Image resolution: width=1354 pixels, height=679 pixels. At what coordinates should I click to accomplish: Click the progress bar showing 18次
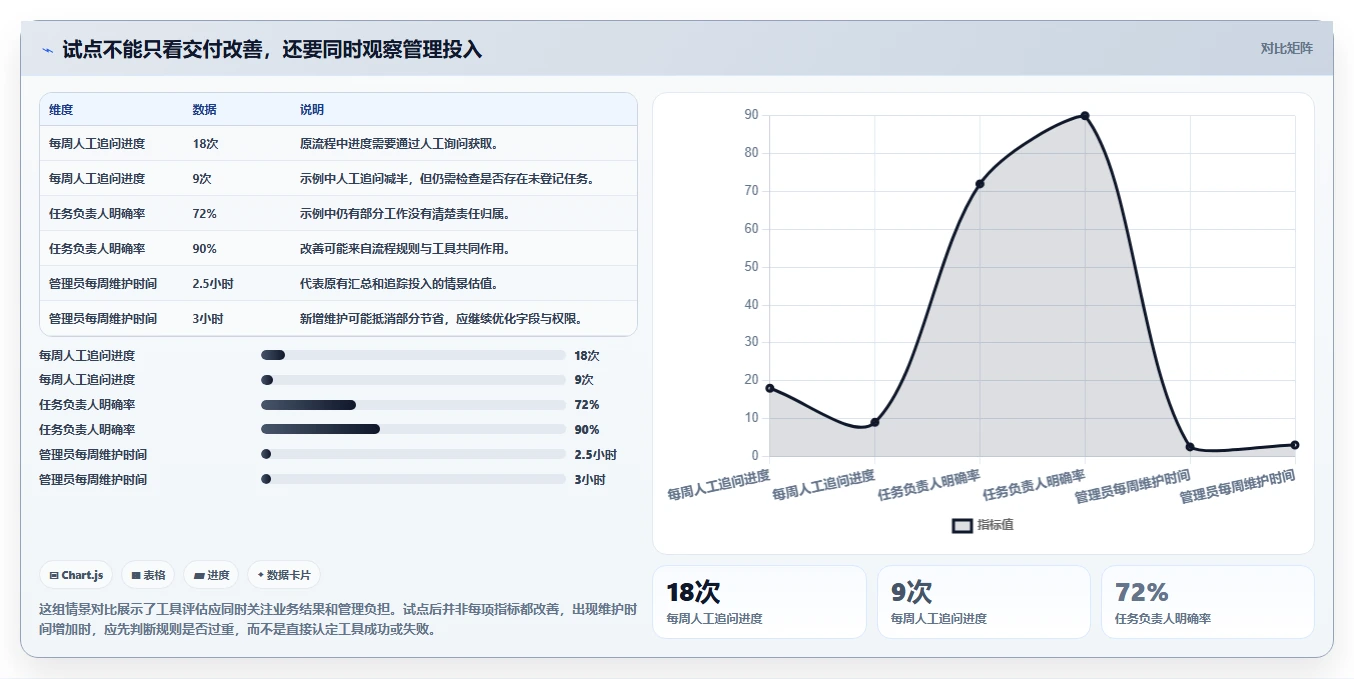pyautogui.click(x=413, y=355)
